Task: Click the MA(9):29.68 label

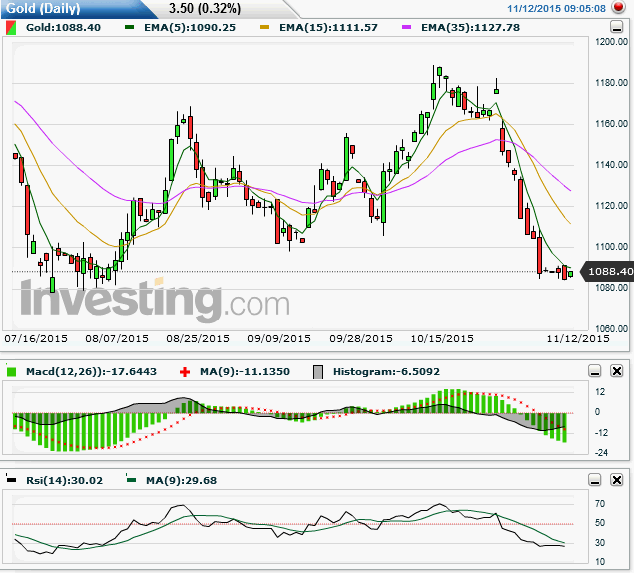Action: (182, 480)
